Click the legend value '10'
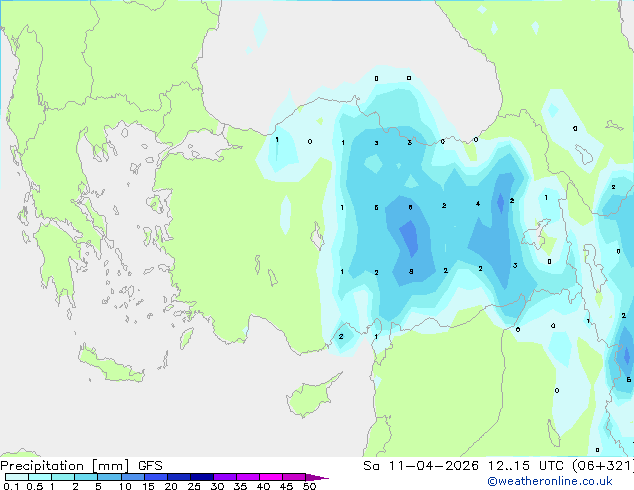Viewport: 634px width, 490px height. coord(125,486)
